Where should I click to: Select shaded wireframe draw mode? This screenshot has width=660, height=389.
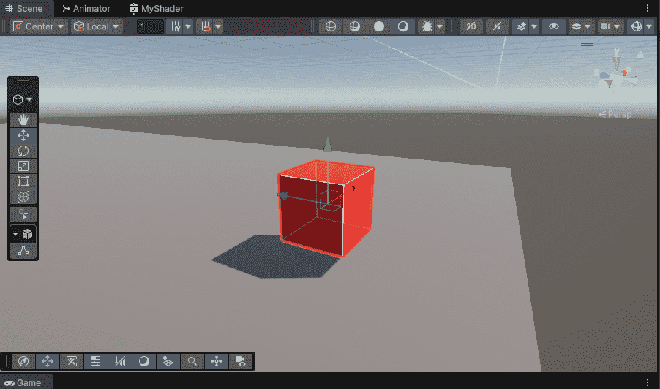pos(355,27)
